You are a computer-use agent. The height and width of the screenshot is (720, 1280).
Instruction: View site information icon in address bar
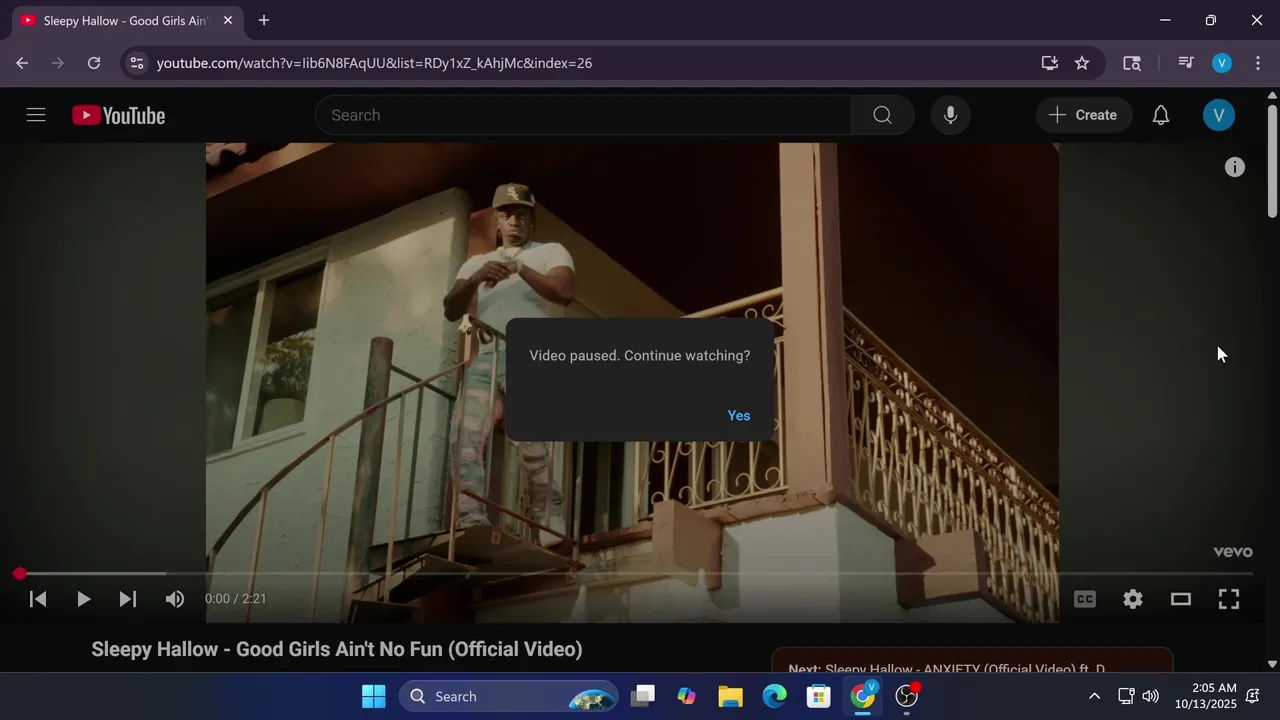137,63
